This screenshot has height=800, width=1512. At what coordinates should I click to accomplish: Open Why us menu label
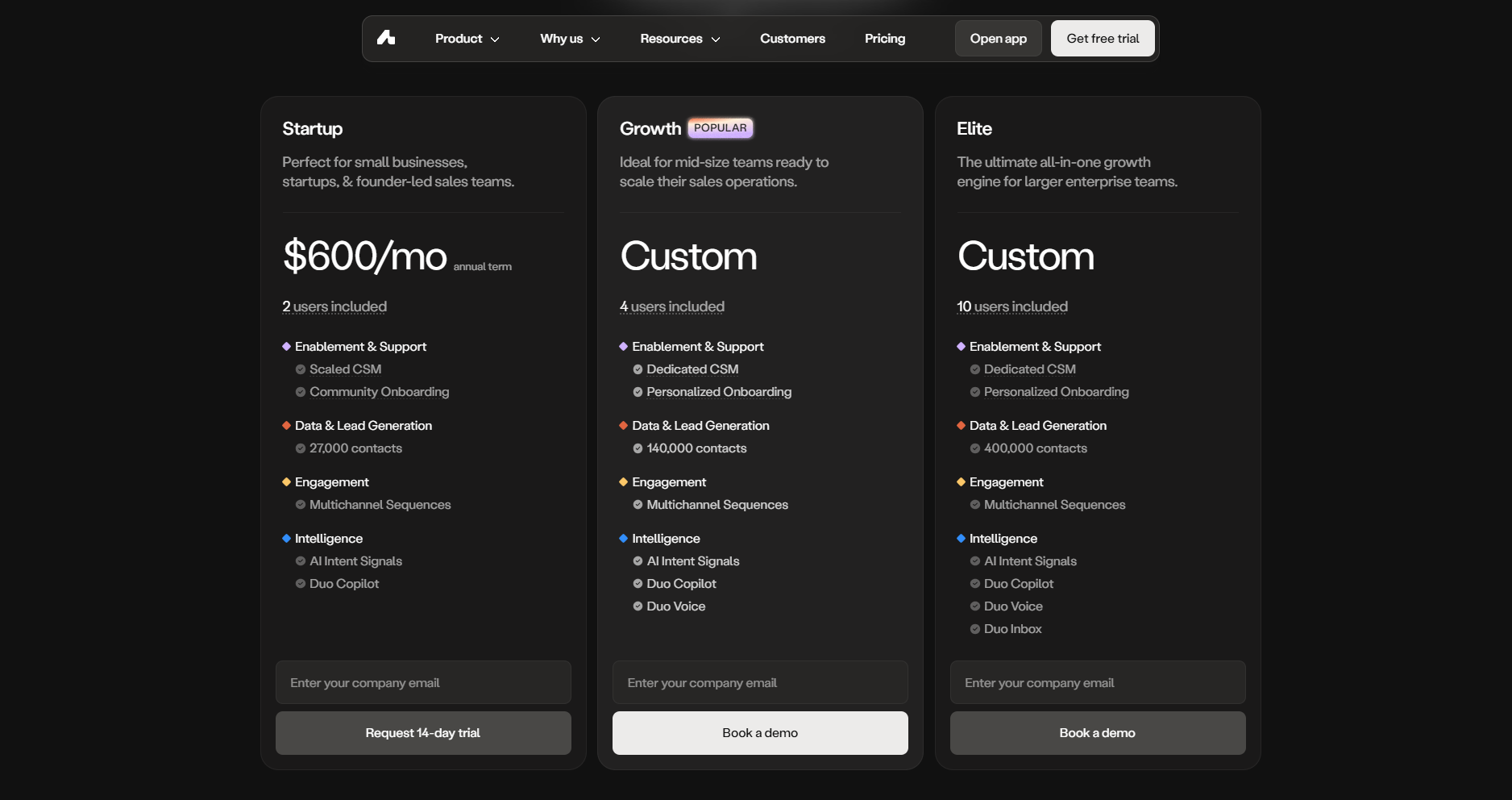point(561,38)
